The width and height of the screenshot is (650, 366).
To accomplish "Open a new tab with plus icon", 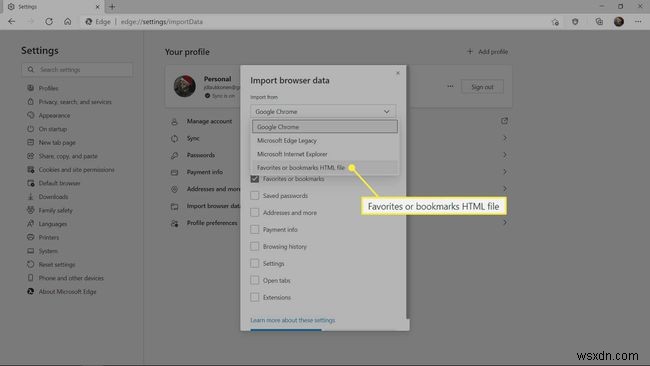I will coord(112,7).
